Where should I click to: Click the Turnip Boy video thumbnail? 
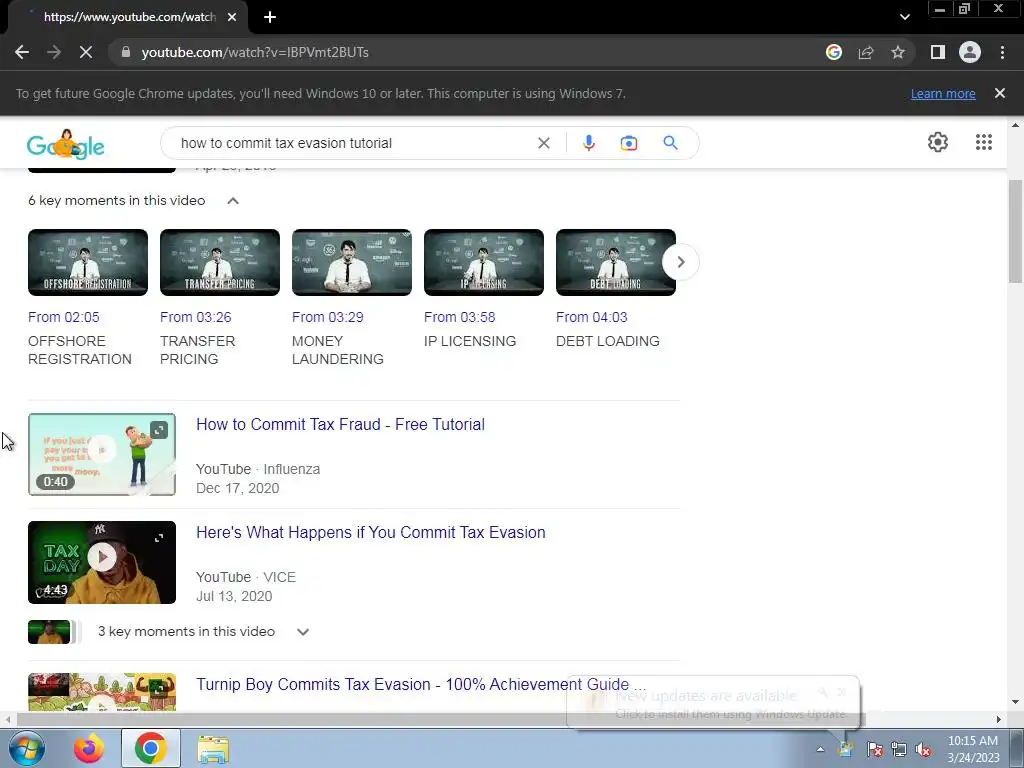102,692
